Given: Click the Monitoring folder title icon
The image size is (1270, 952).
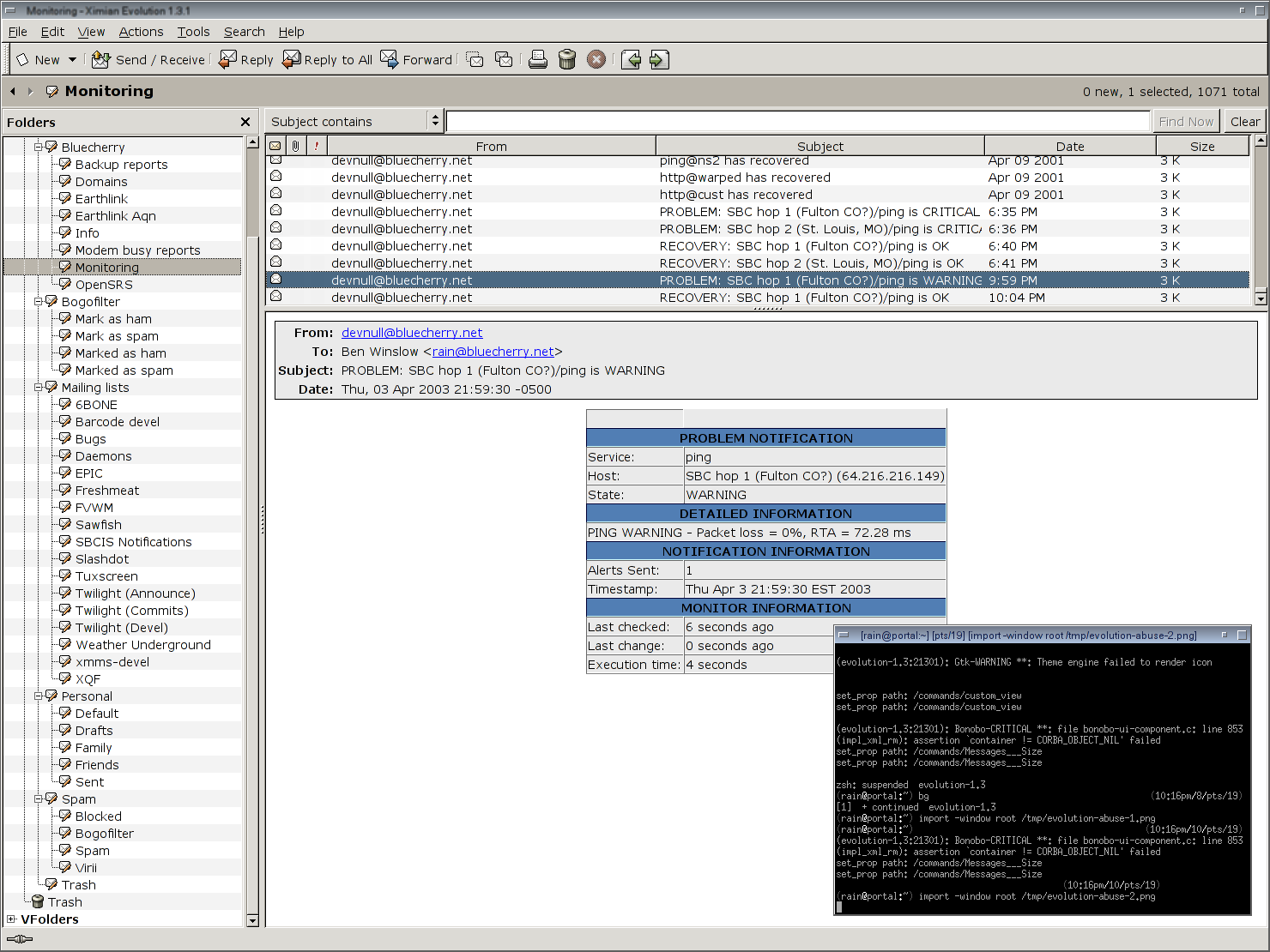Looking at the screenshot, I should [x=52, y=91].
